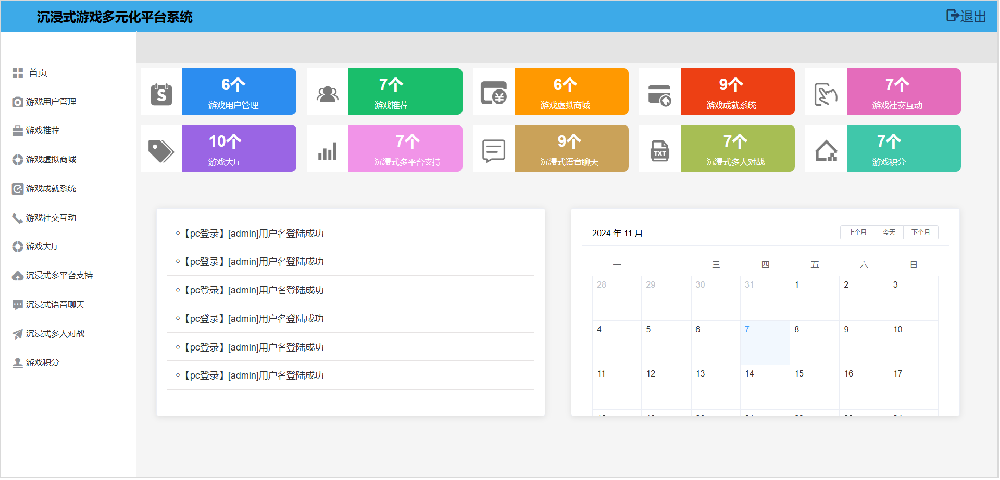Select November 14 on the calendar
Viewport: 1000px width, 480px height.
pyautogui.click(x=750, y=374)
